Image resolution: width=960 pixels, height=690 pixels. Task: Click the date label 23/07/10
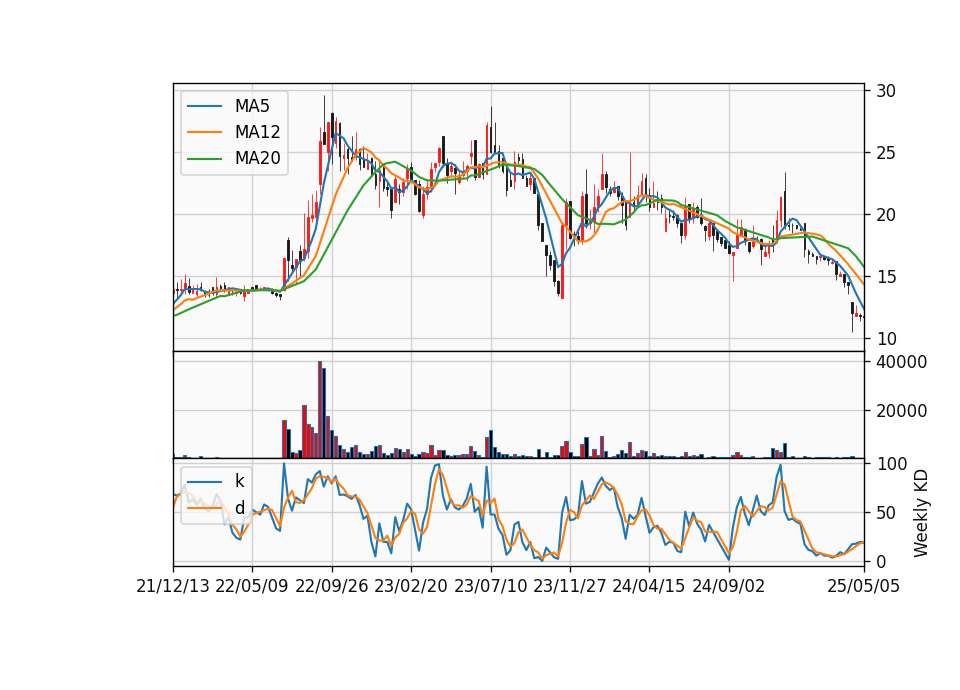click(x=490, y=587)
